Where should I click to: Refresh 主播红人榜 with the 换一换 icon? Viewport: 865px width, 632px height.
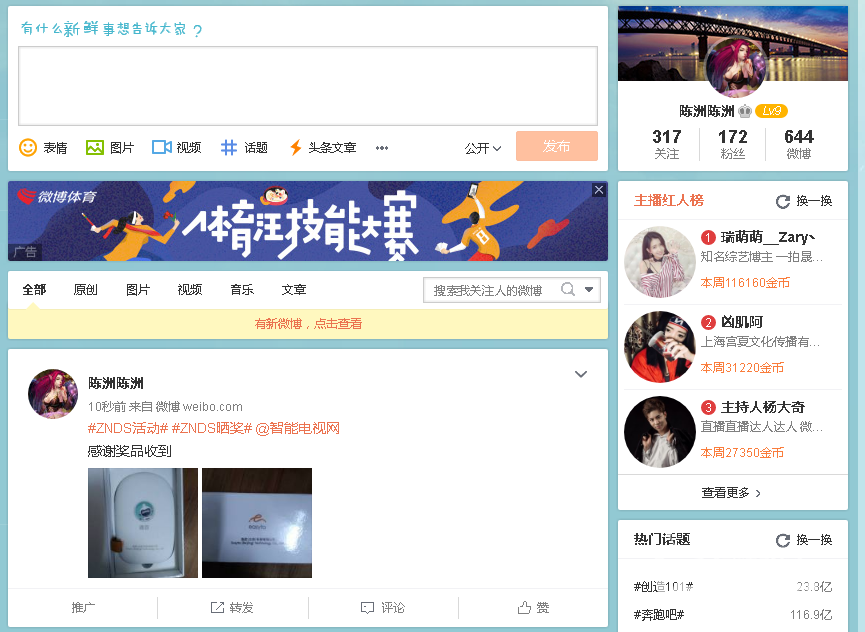pyautogui.click(x=783, y=201)
